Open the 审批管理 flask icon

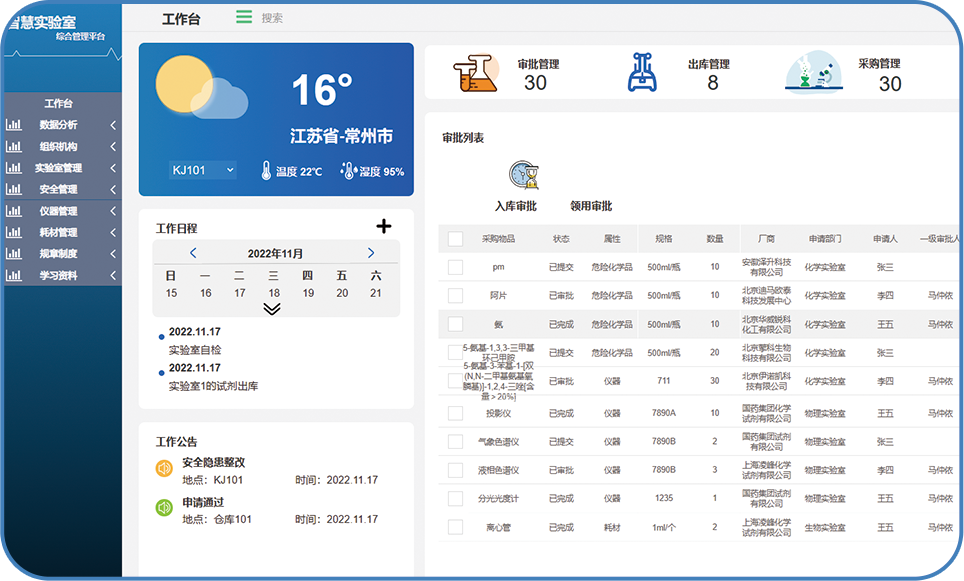474,74
